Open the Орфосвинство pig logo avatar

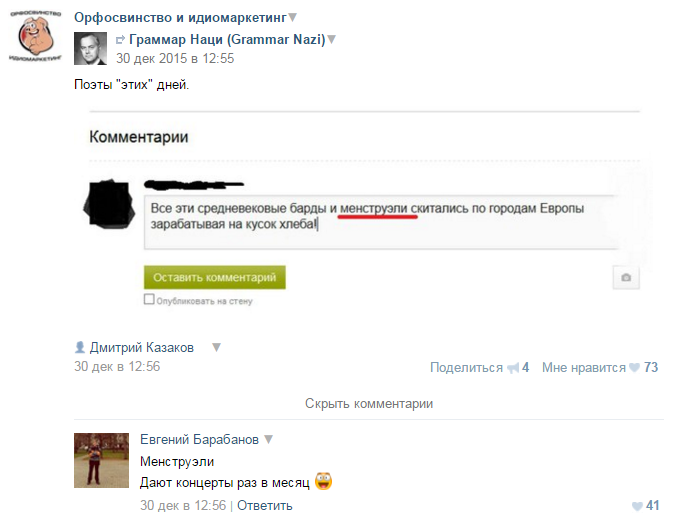click(x=35, y=36)
